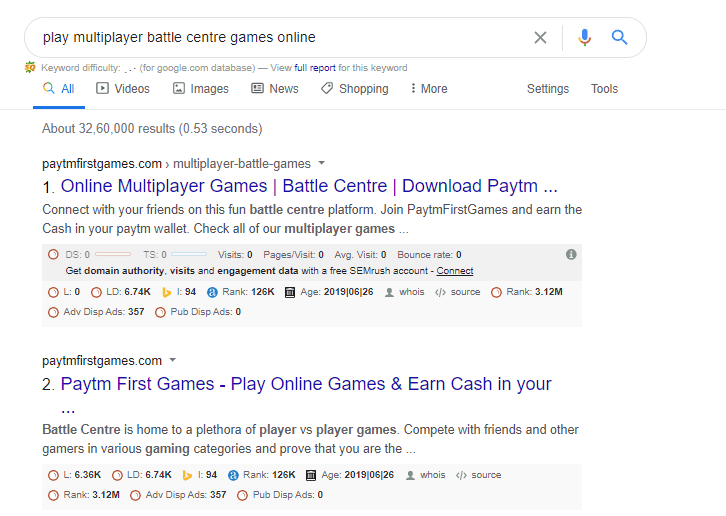Click the whois person icon in second result
The height and width of the screenshot is (516, 726).
(x=410, y=475)
